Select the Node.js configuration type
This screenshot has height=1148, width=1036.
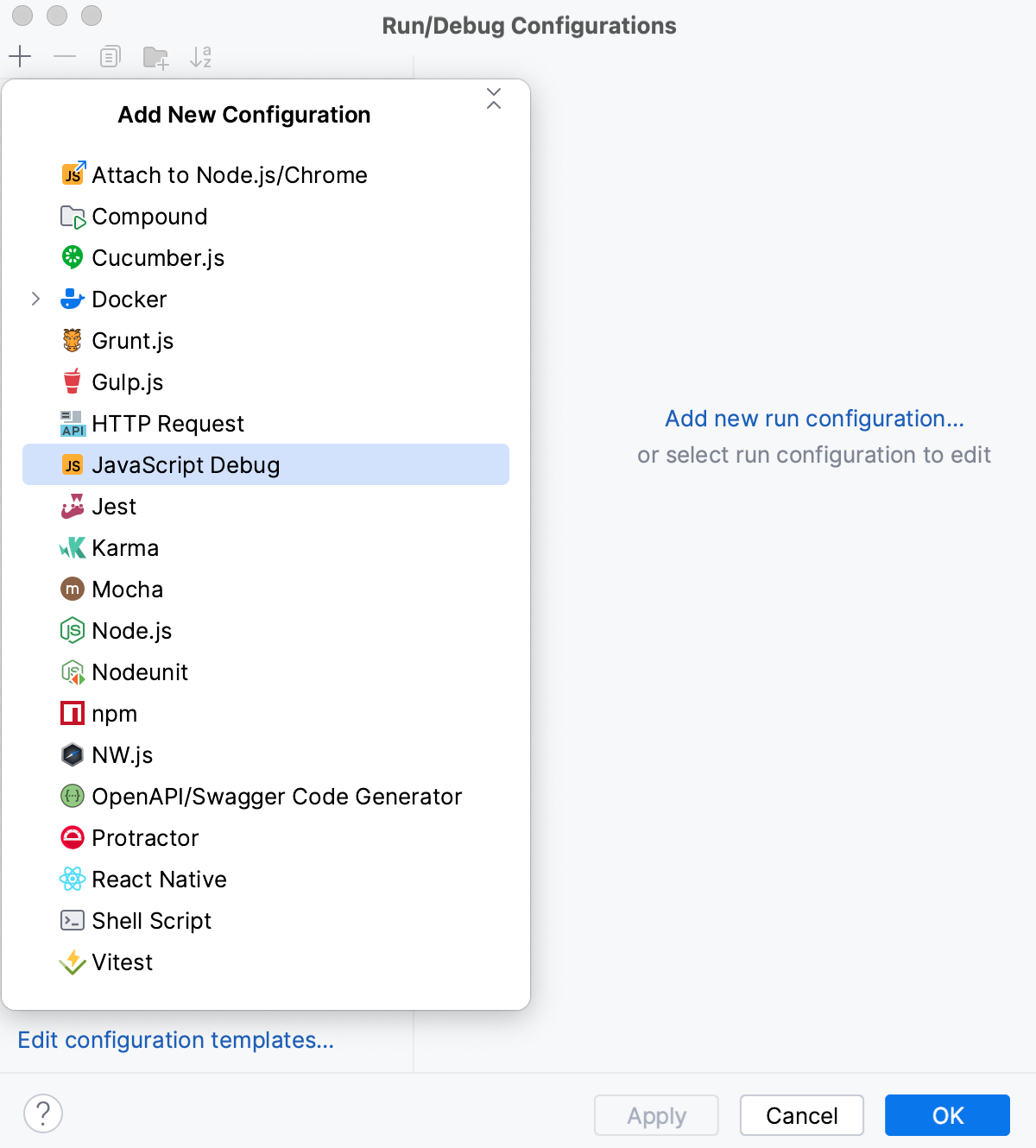point(131,630)
